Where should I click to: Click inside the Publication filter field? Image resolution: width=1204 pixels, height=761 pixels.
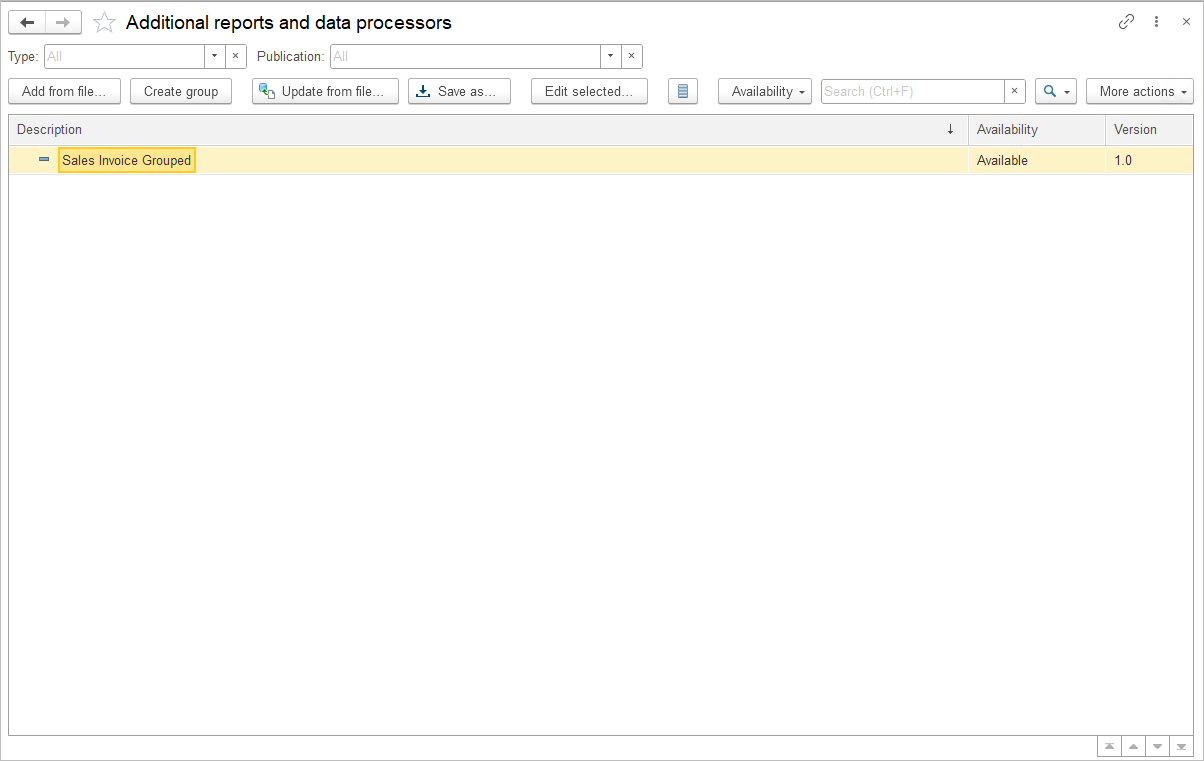tap(465, 56)
